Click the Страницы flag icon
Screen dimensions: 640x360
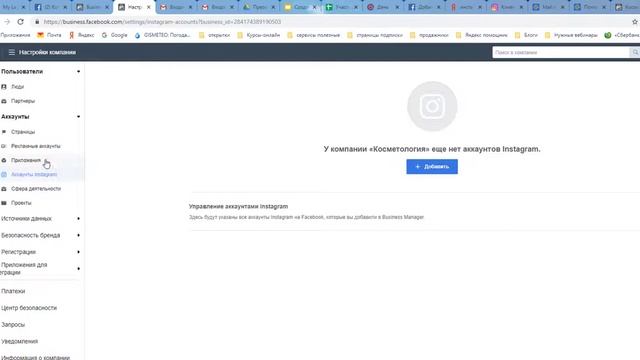point(4,132)
